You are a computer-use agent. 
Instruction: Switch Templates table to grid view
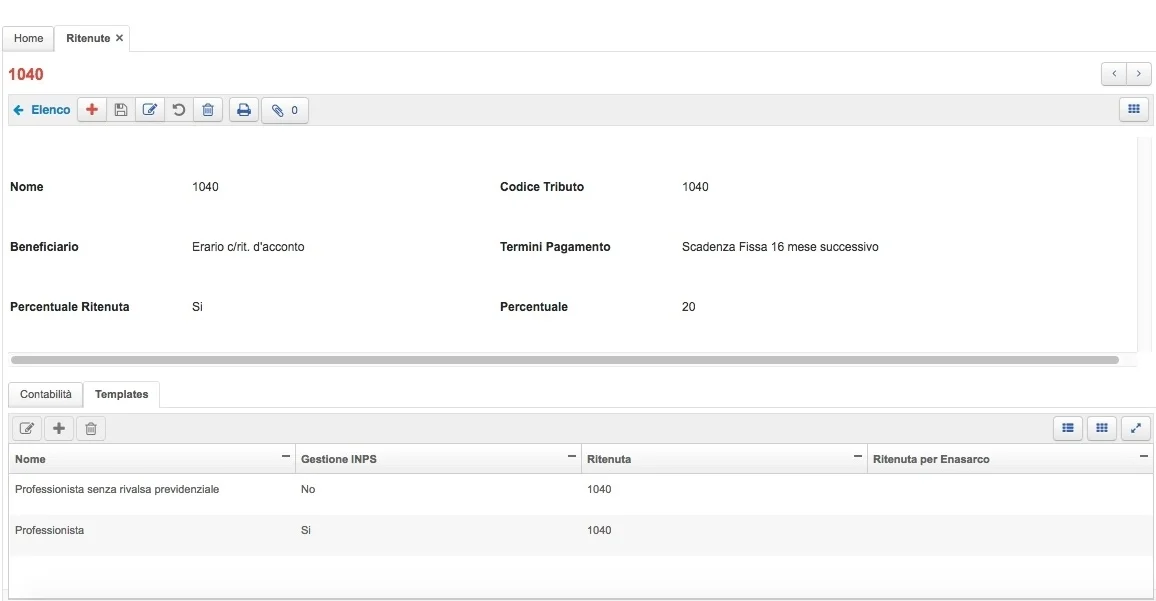[1101, 428]
